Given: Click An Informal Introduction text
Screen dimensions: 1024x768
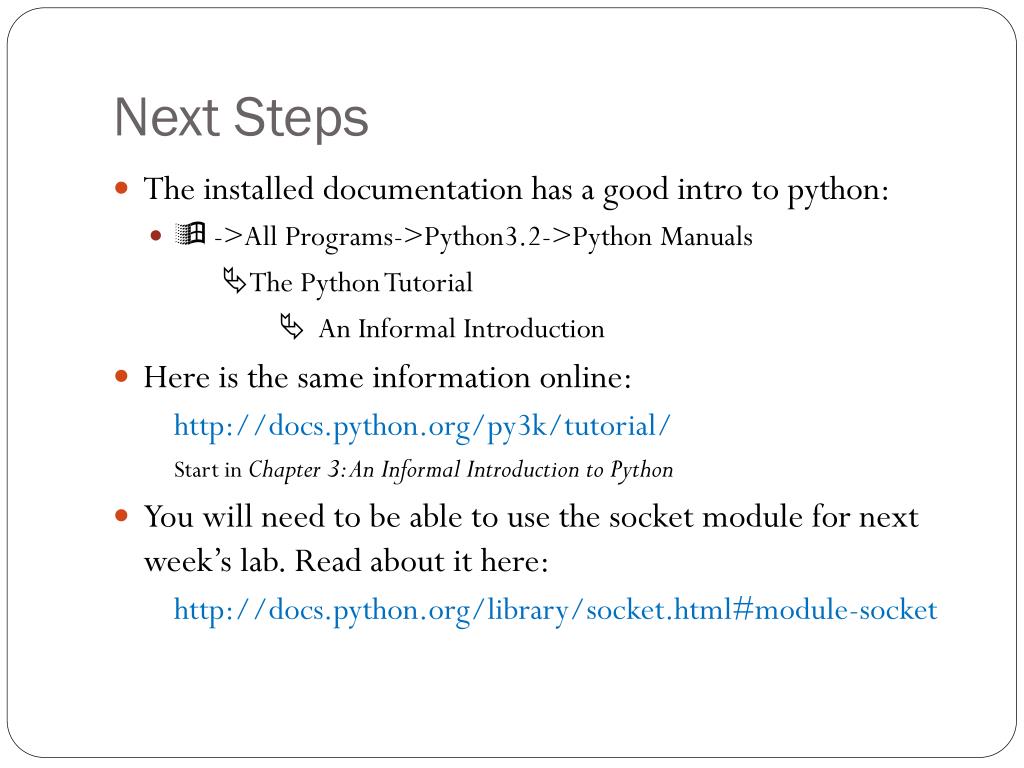Looking at the screenshot, I should pyautogui.click(x=462, y=328).
